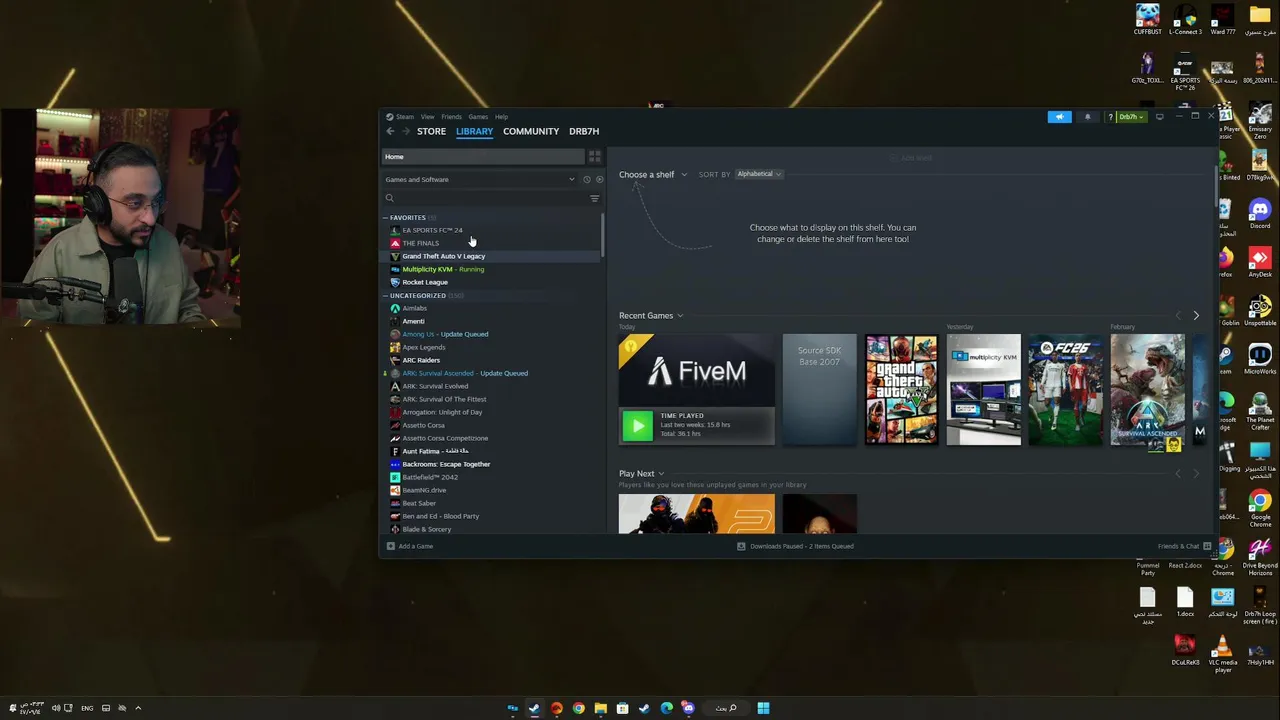Select Rocket League in the list

point(424,282)
